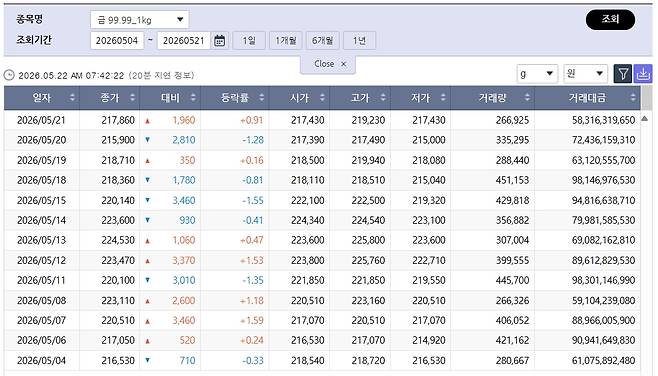Sort by 저가 column sort arrows
The image size is (658, 376).
443,98
